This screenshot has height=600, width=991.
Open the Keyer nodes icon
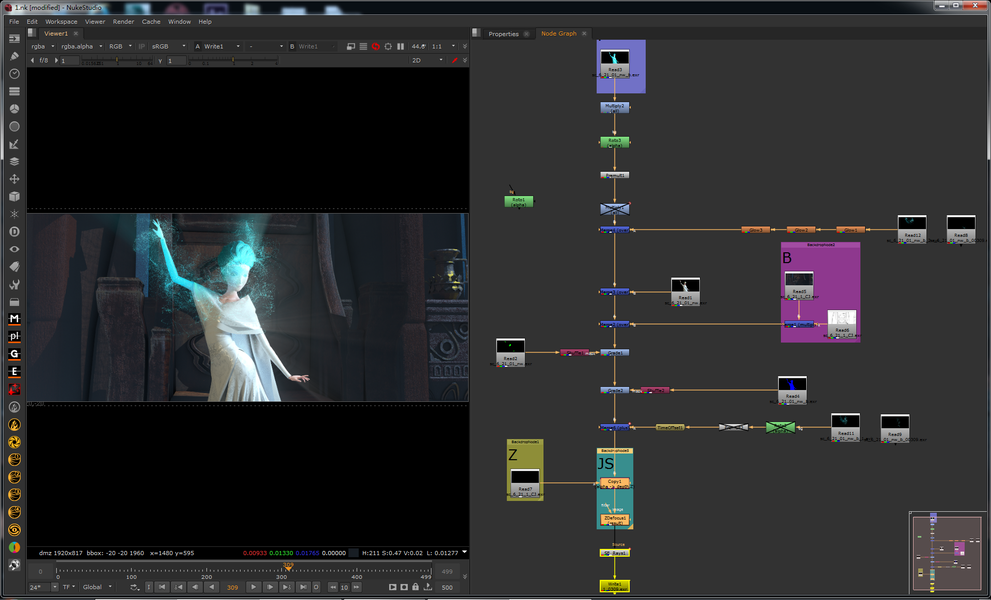pos(14,144)
